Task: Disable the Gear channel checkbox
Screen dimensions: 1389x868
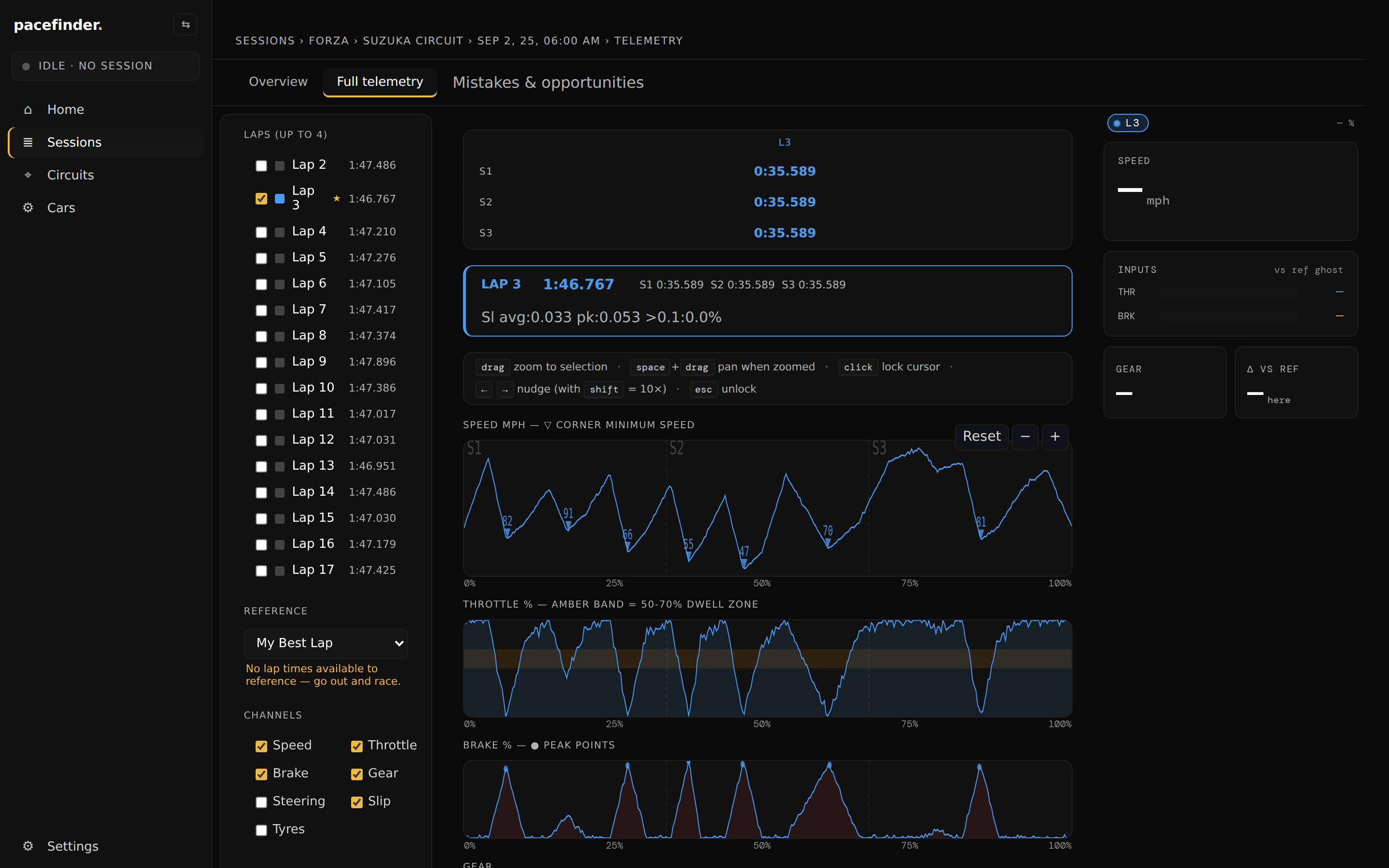Action: coord(356,774)
